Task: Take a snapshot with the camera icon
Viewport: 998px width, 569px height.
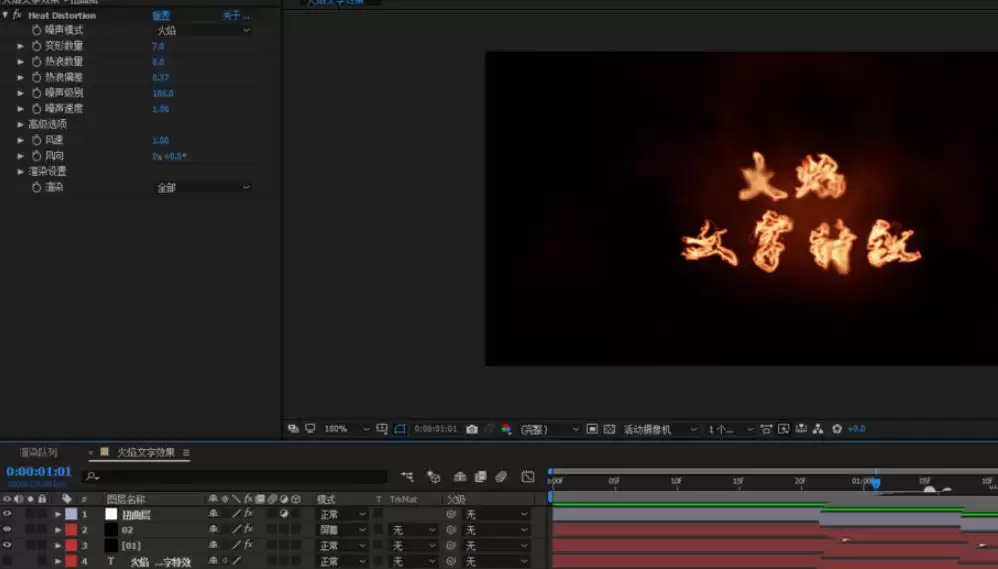Action: click(x=472, y=429)
